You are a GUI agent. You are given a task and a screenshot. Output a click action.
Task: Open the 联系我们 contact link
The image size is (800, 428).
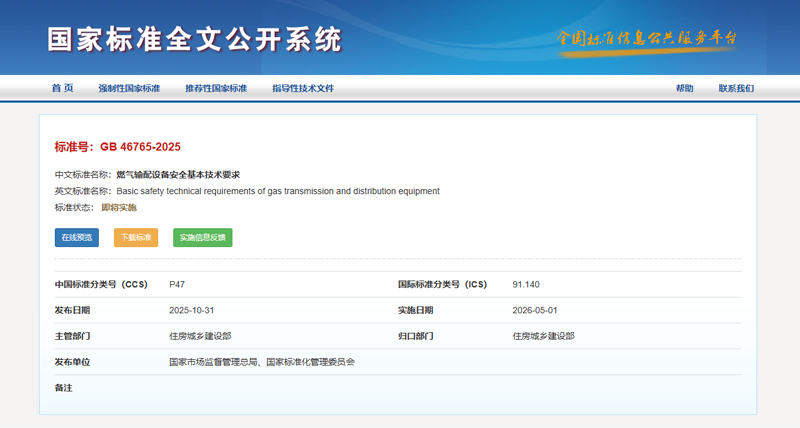[736, 88]
